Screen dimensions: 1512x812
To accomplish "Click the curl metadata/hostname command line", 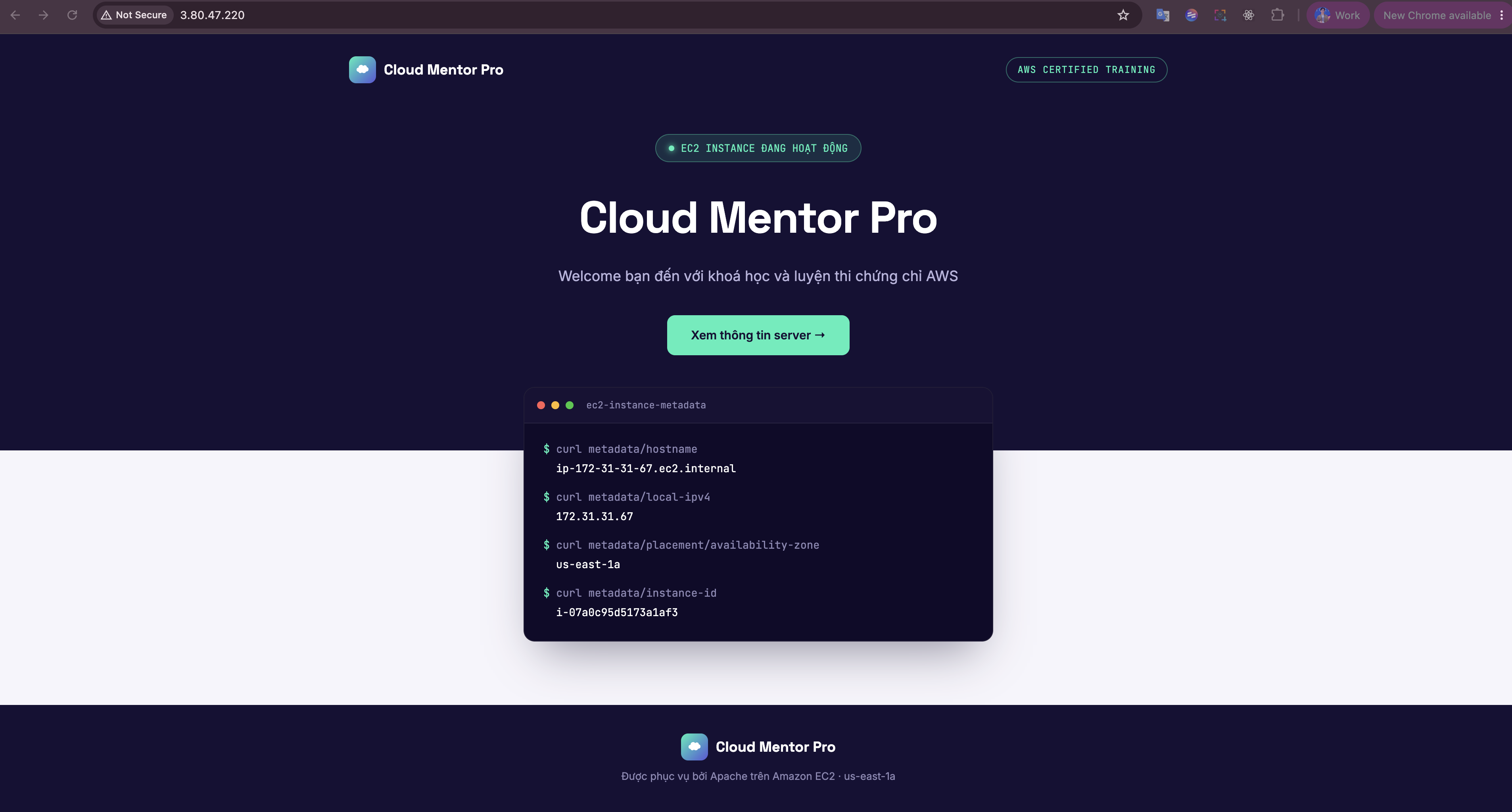I will click(620, 450).
